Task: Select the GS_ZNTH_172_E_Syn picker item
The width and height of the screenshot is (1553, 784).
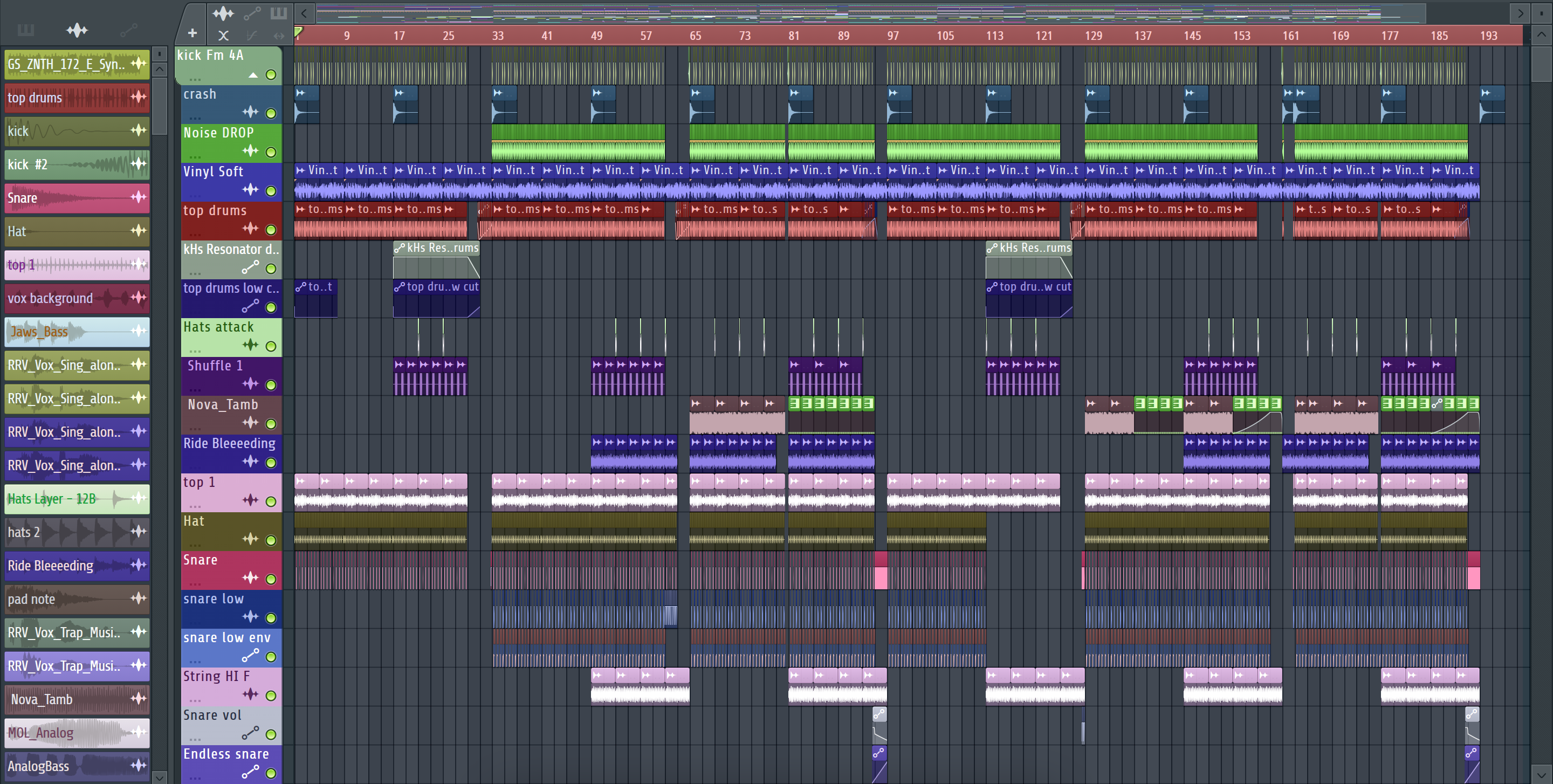Action: coord(77,64)
